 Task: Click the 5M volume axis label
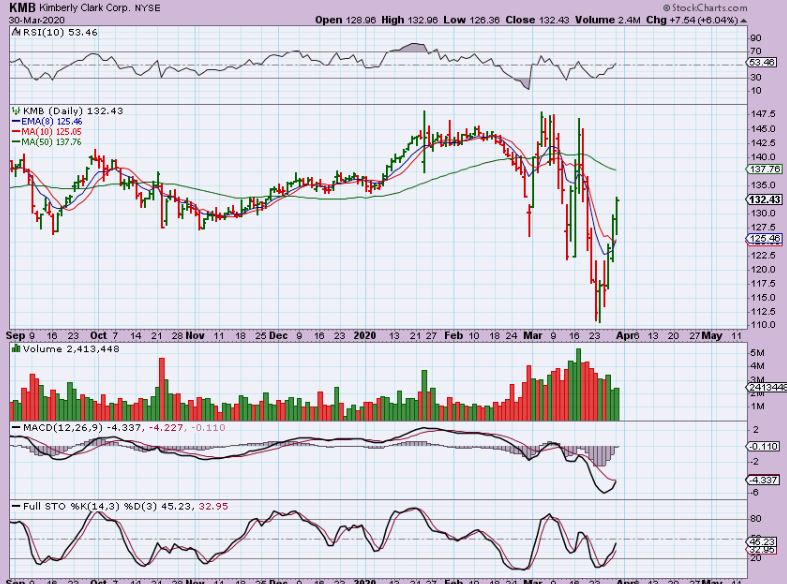click(757, 353)
